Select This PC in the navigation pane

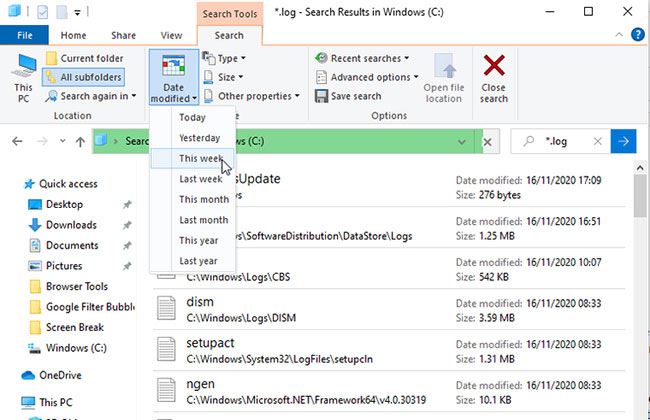point(47,402)
